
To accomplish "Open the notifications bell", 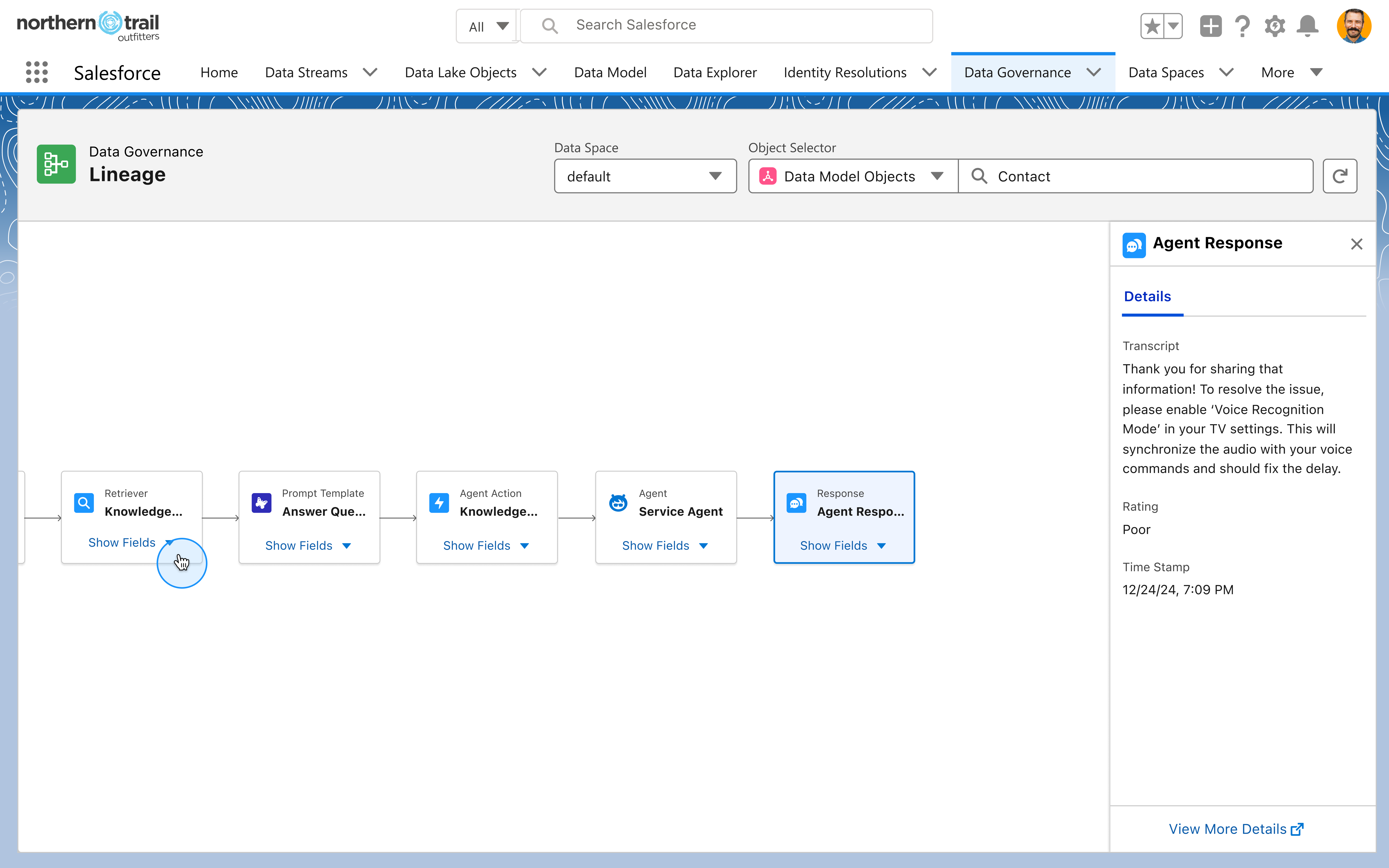I will click(1307, 26).
